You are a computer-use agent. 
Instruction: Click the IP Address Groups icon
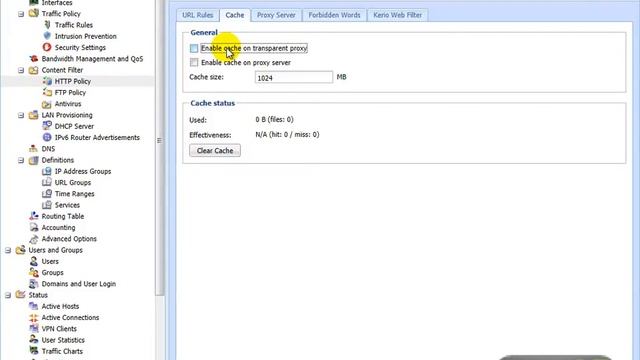point(47,171)
